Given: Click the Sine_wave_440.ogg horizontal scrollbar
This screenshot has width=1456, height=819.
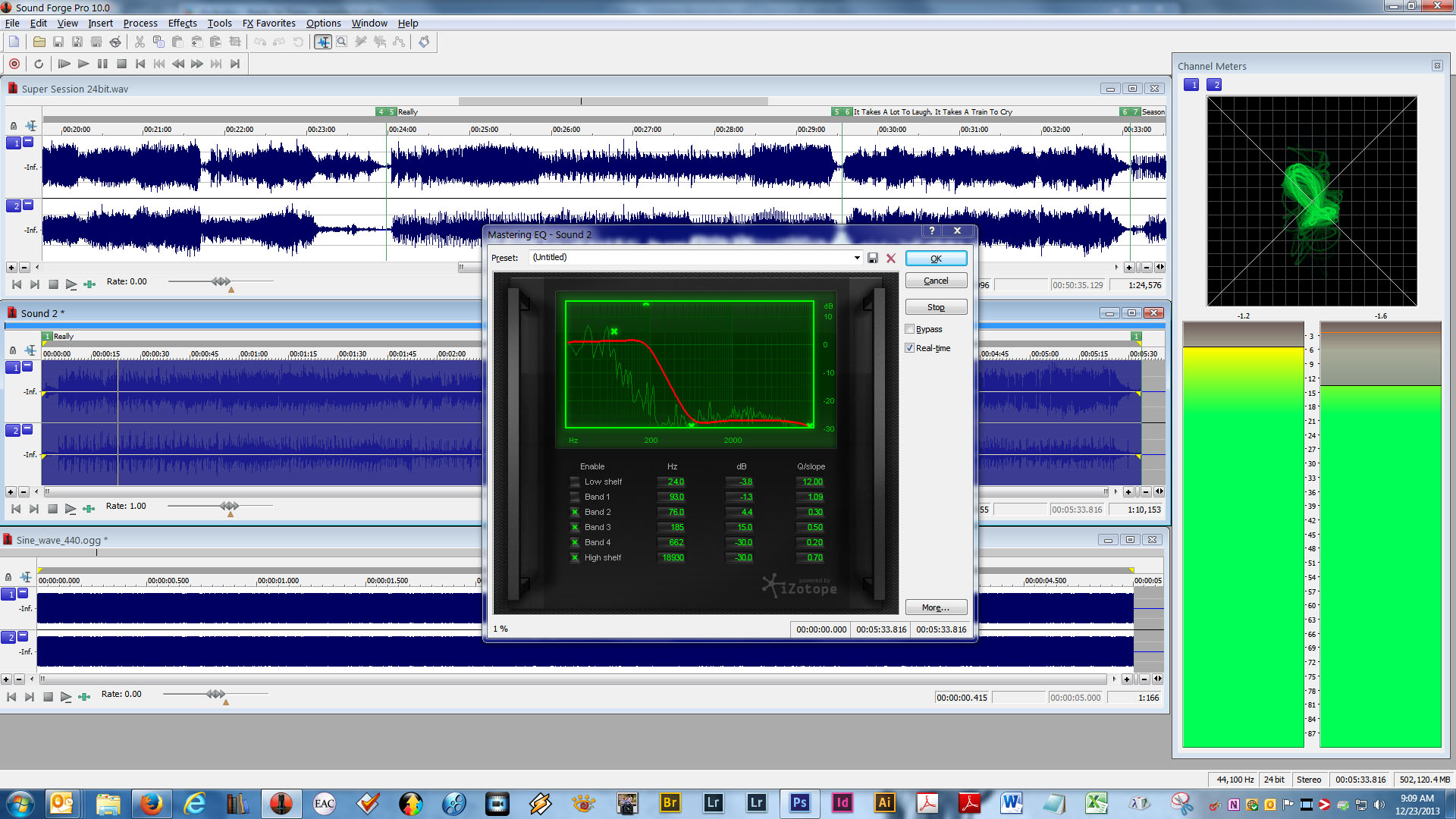Looking at the screenshot, I should [x=573, y=679].
